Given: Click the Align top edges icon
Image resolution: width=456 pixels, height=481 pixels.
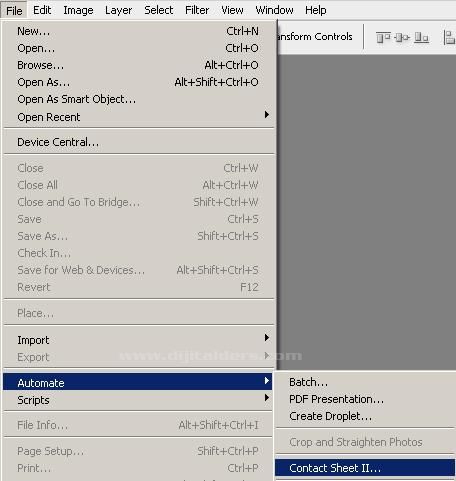Looking at the screenshot, I should pyautogui.click(x=383, y=37).
